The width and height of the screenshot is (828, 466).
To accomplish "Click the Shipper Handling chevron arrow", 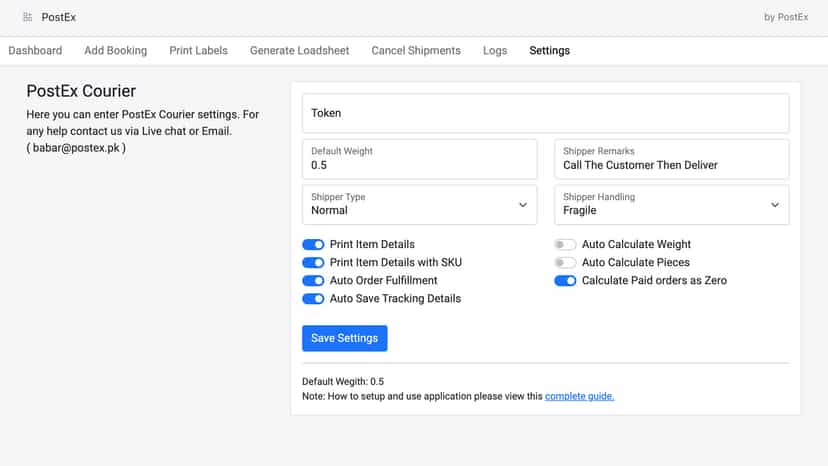I will coord(775,205).
